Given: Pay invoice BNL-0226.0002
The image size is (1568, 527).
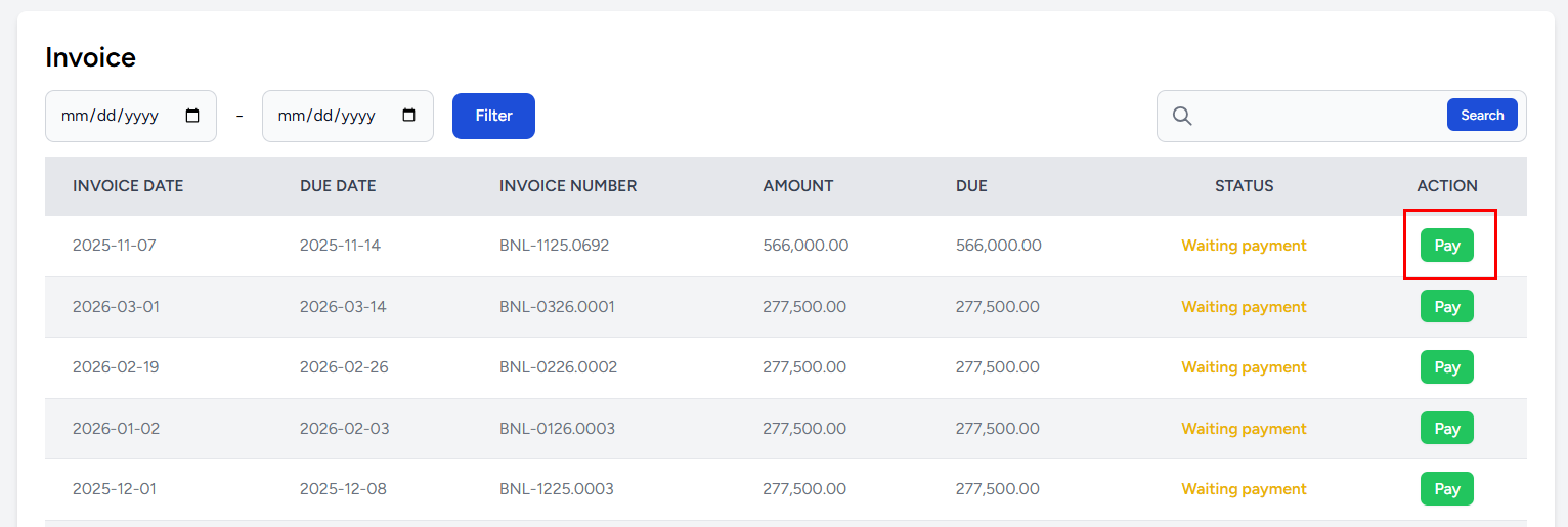Looking at the screenshot, I should [x=1447, y=366].
